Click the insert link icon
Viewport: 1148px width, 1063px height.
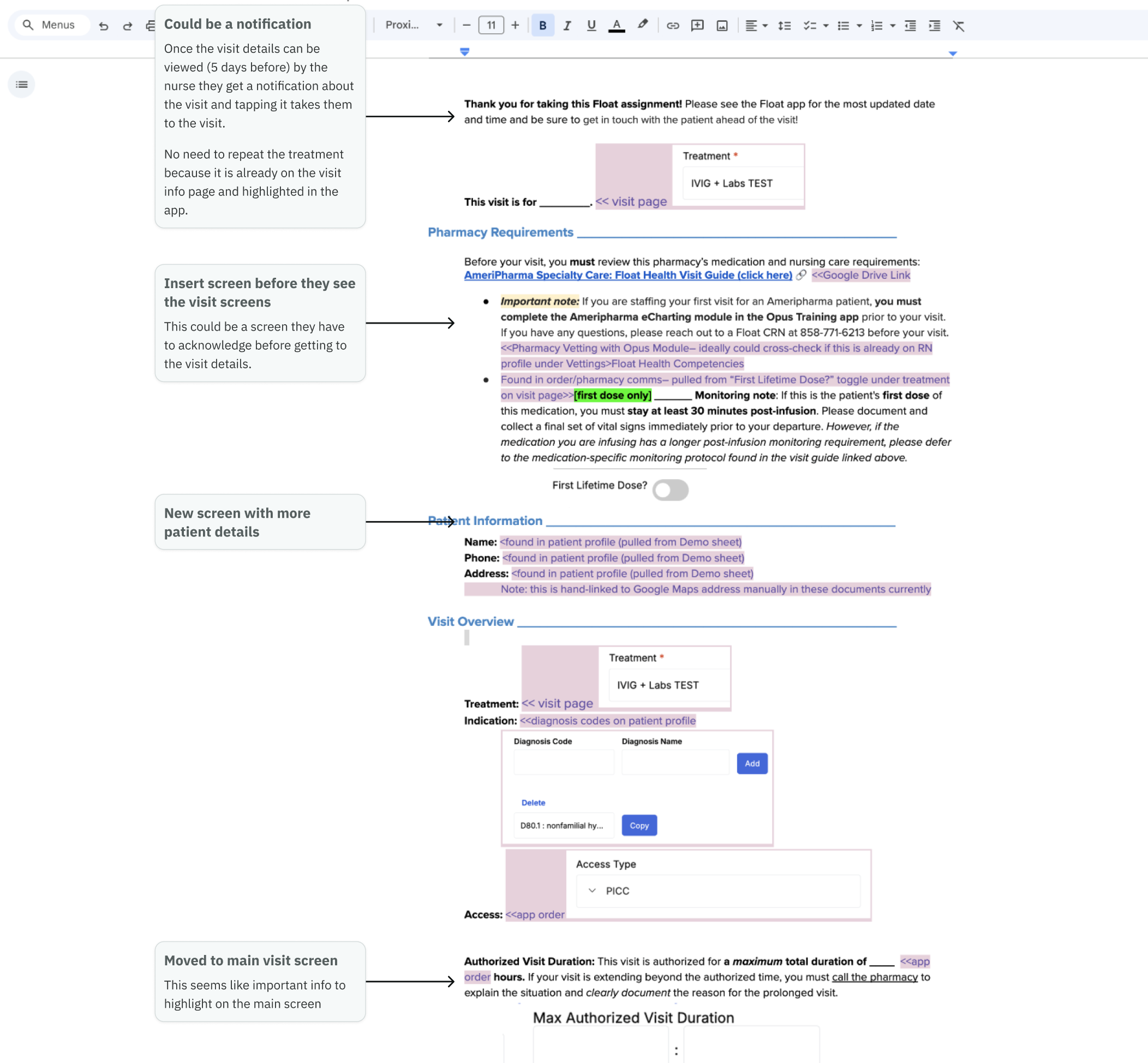672,25
